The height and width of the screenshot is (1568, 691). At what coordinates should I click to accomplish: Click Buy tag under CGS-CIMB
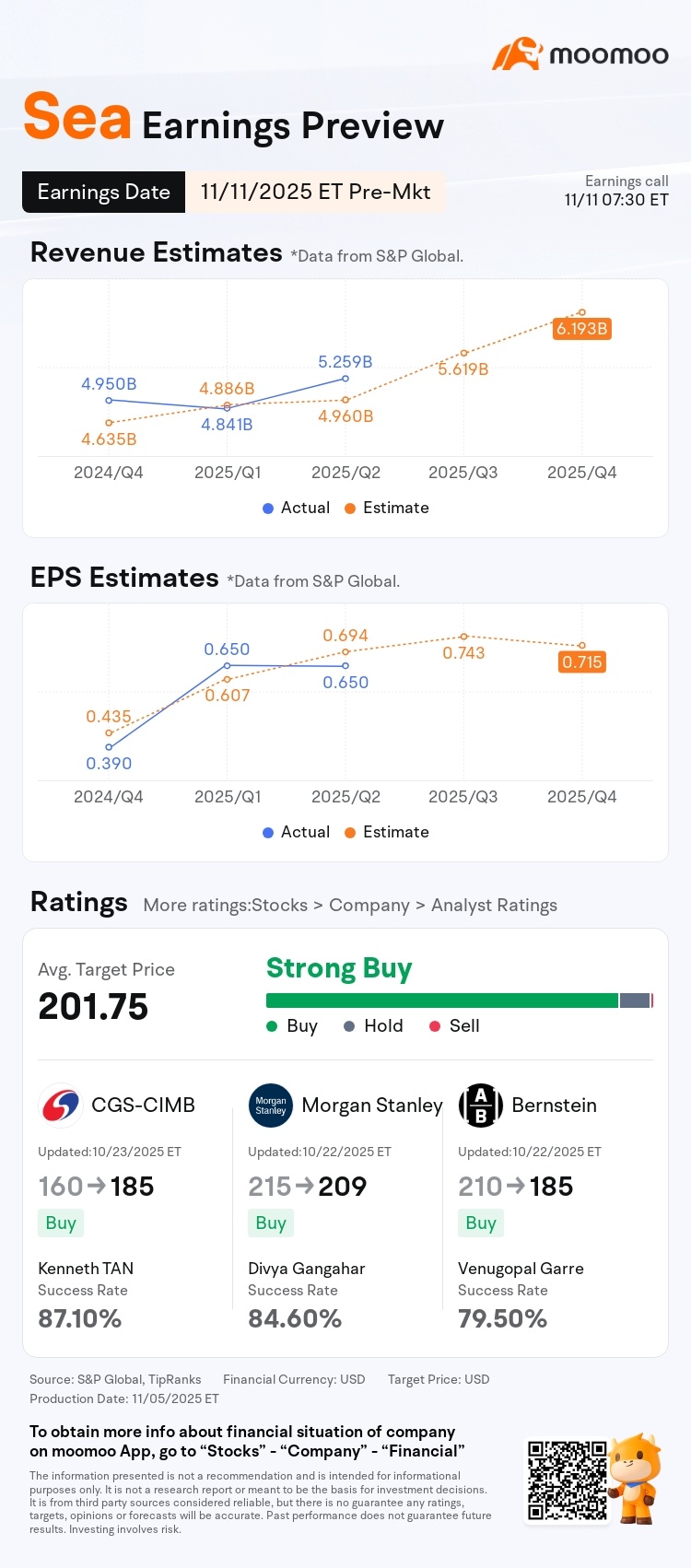[61, 1223]
